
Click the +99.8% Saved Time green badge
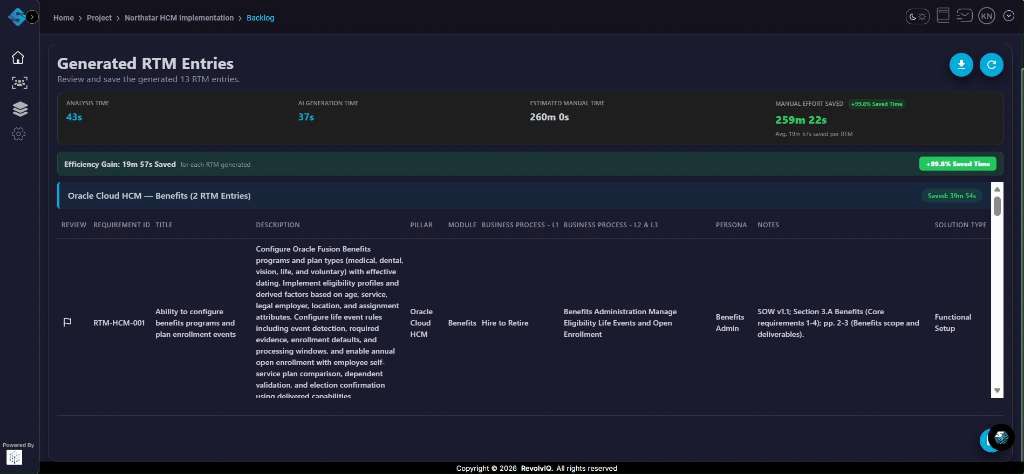coord(957,164)
